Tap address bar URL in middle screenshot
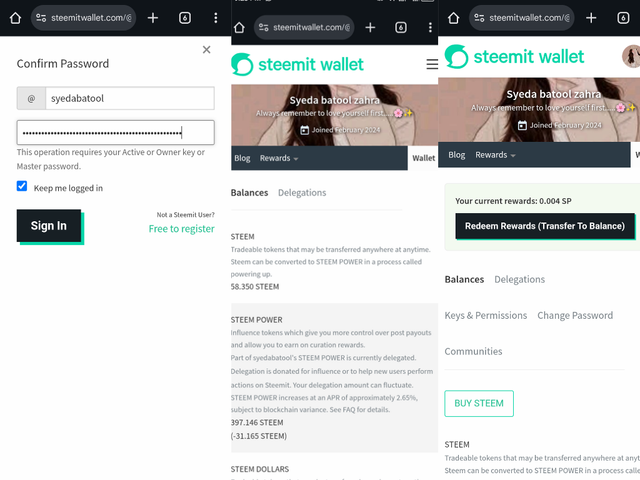Viewport: 640px width, 480px height. tap(311, 27)
